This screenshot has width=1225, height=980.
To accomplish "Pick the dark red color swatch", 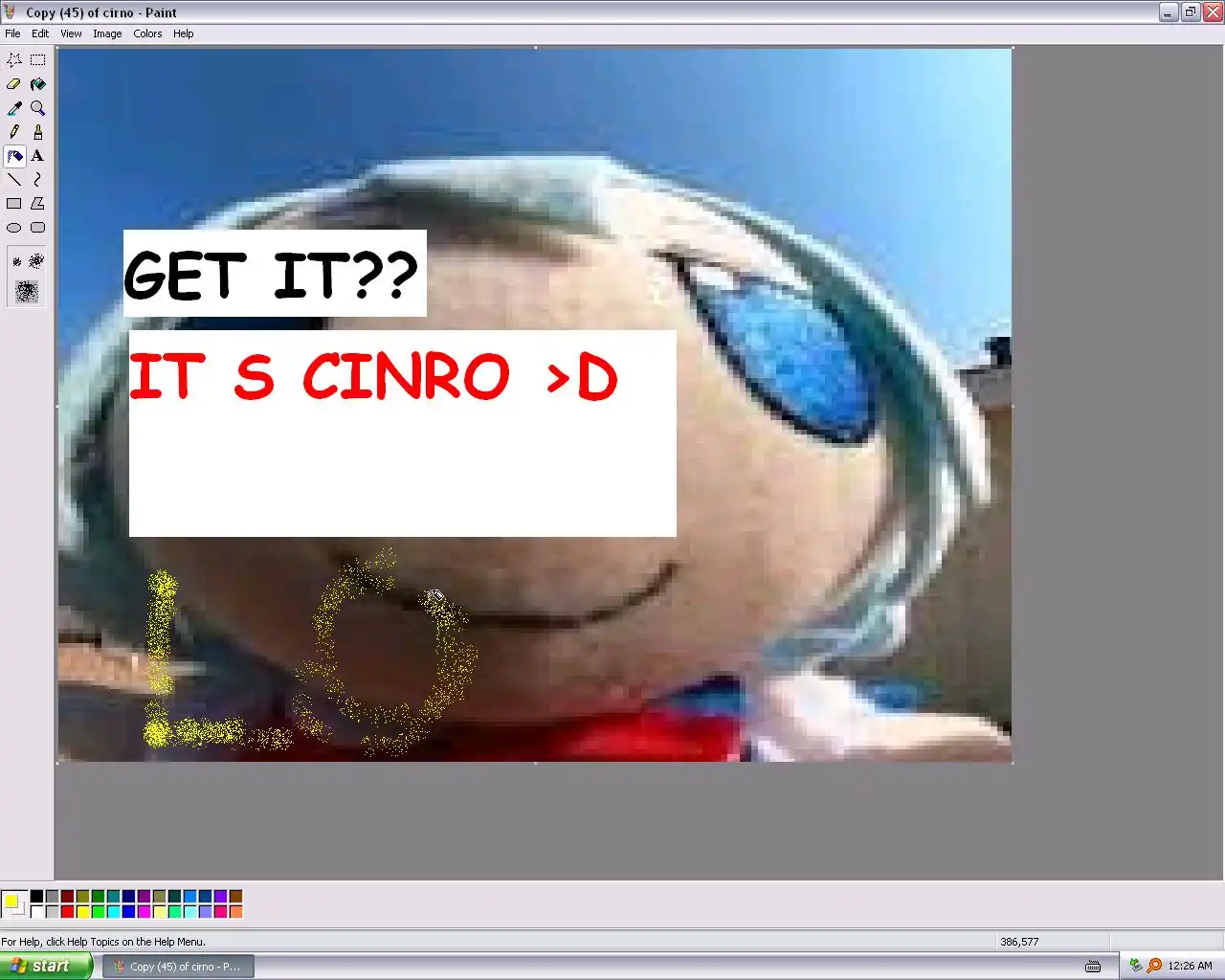I will click(x=67, y=897).
